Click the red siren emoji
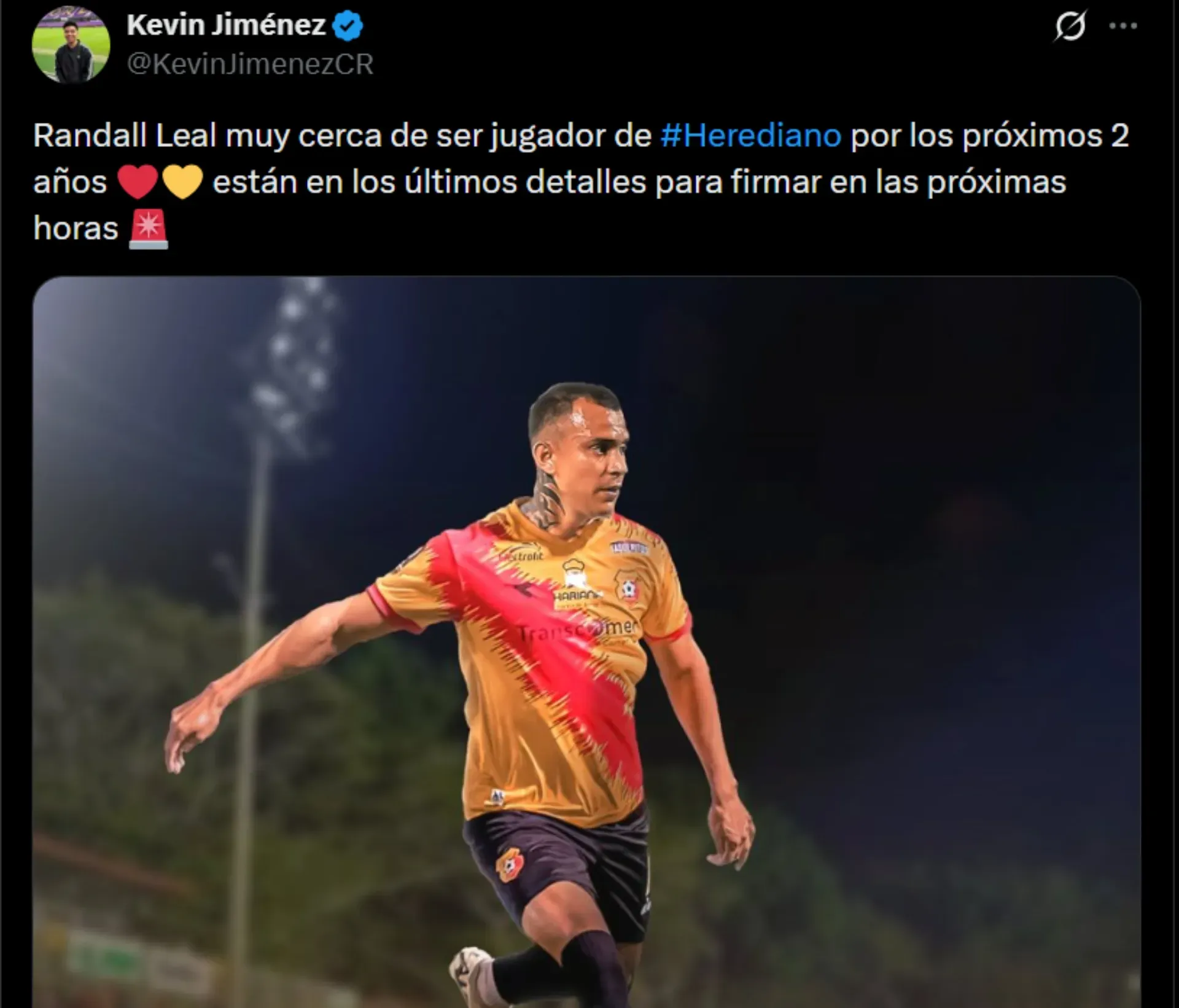The height and width of the screenshot is (1008, 1179). point(148,229)
